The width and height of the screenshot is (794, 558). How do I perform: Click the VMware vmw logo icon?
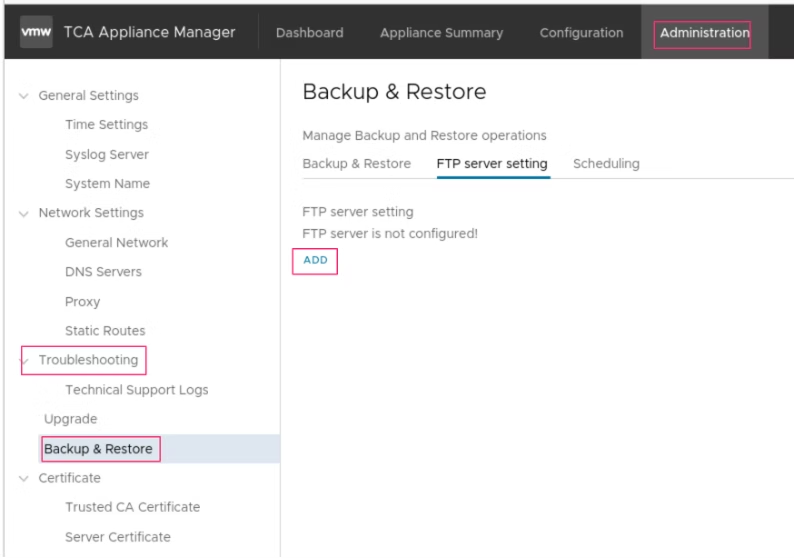[36, 32]
